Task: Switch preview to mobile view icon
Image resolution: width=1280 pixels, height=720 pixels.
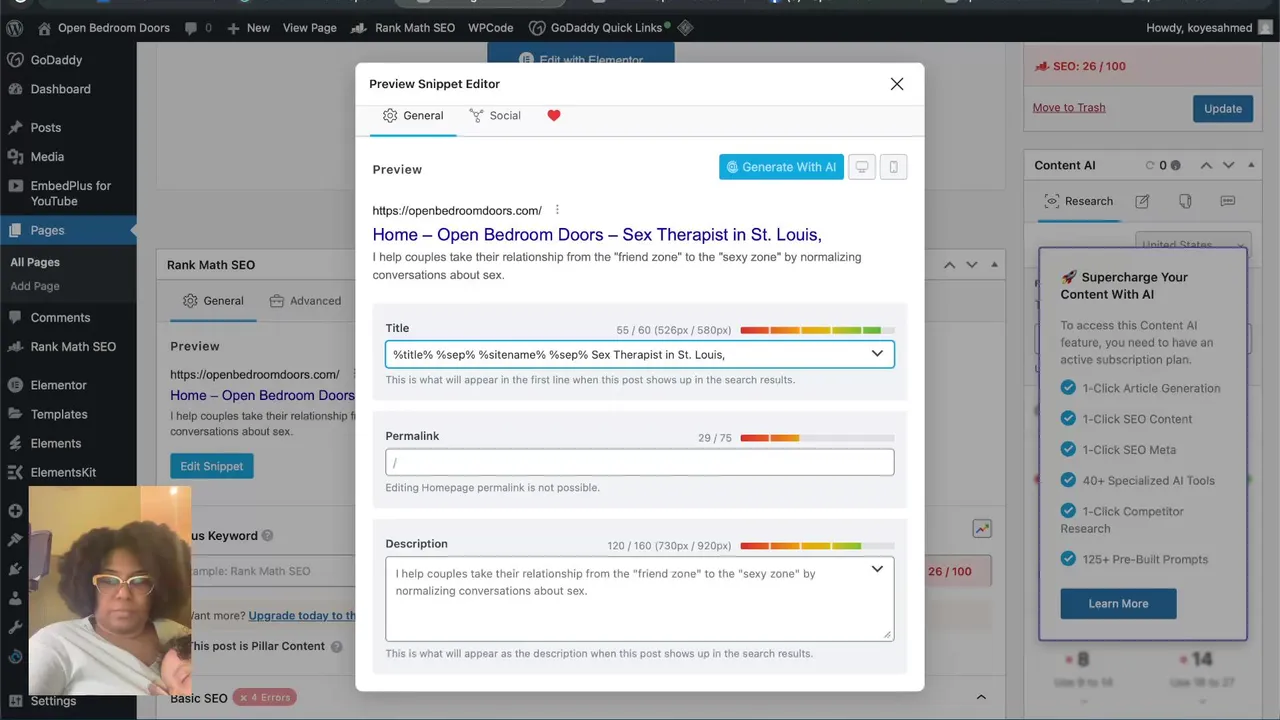Action: (893, 167)
